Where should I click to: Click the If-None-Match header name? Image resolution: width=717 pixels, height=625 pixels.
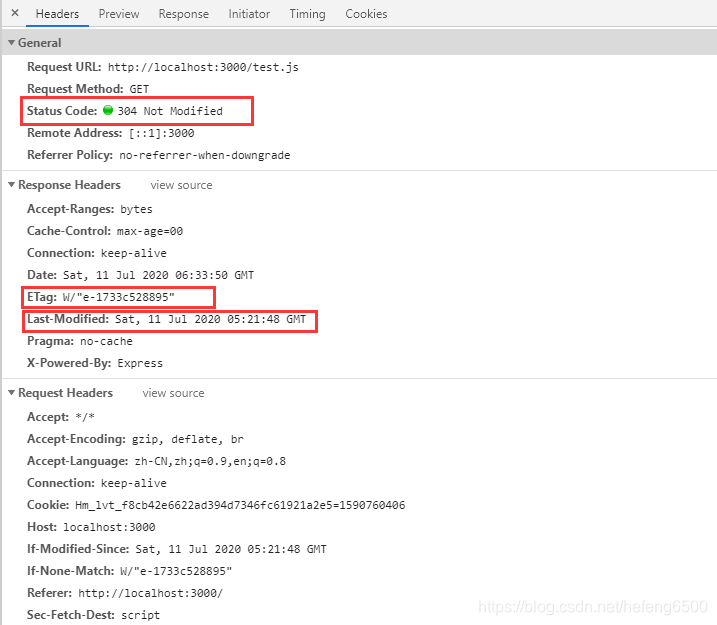tap(70, 571)
